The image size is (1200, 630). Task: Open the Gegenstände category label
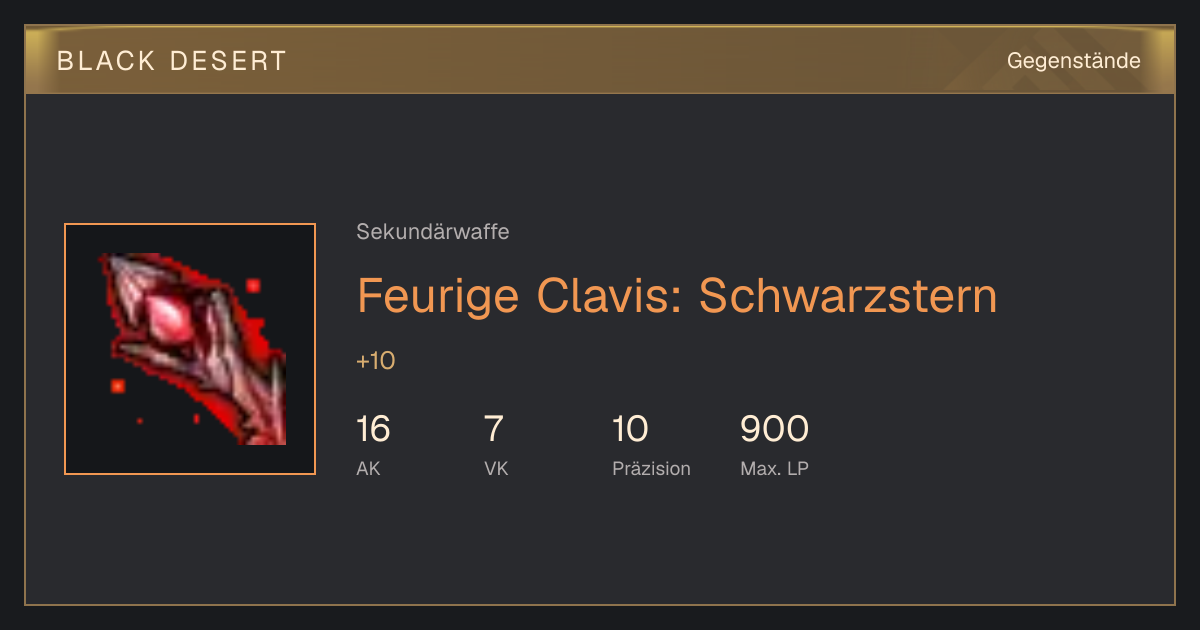(1073, 61)
